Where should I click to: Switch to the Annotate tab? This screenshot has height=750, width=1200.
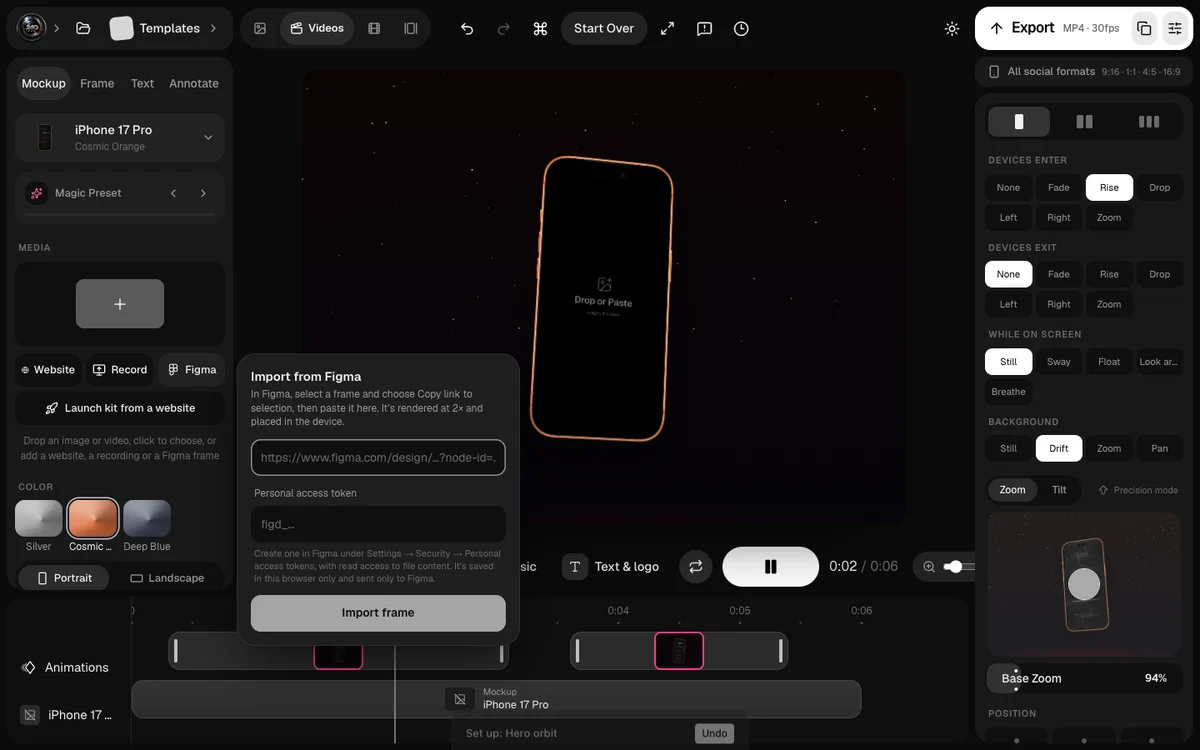[194, 83]
